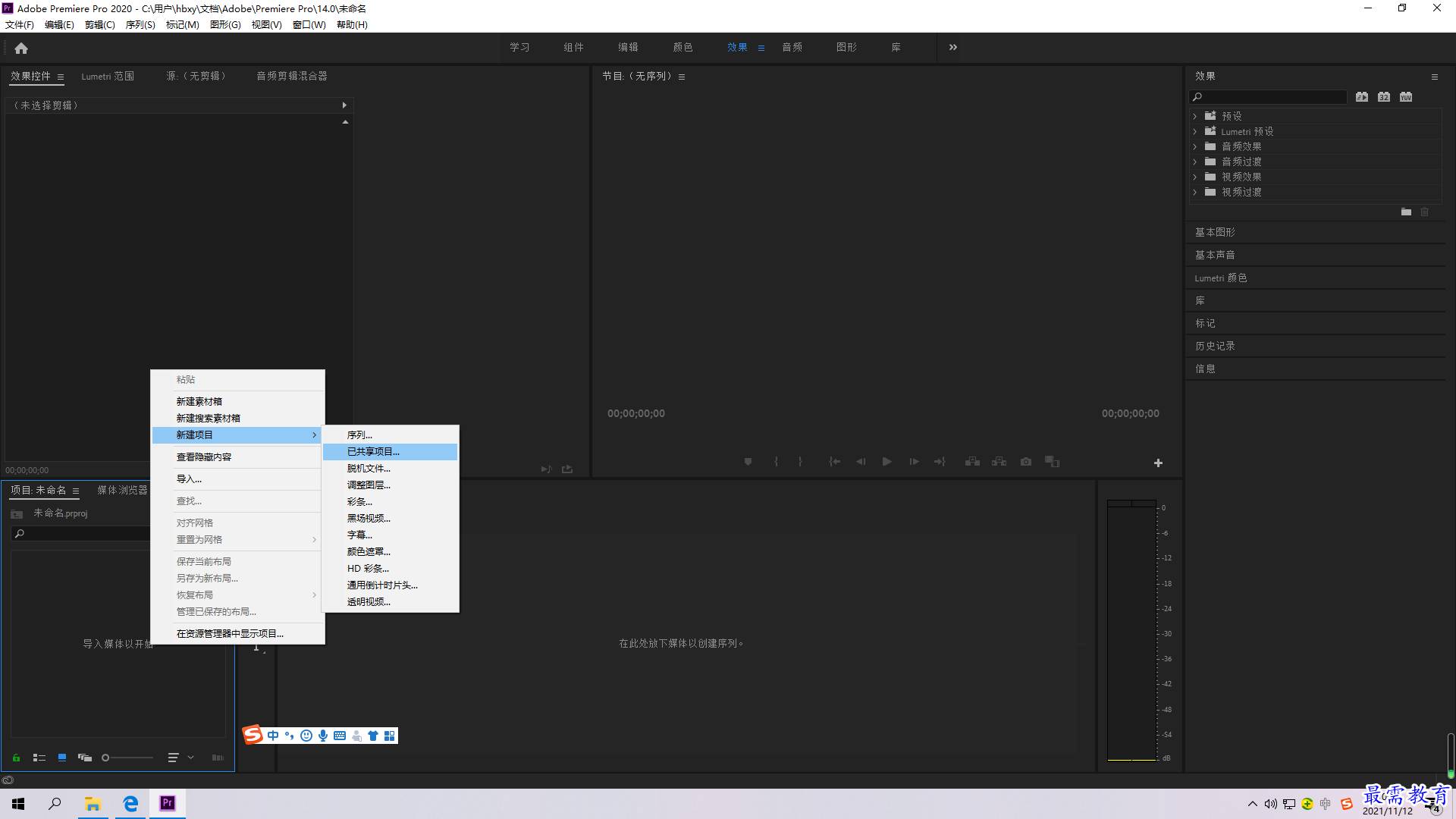Expand the 视频过渡 folder

[1194, 193]
